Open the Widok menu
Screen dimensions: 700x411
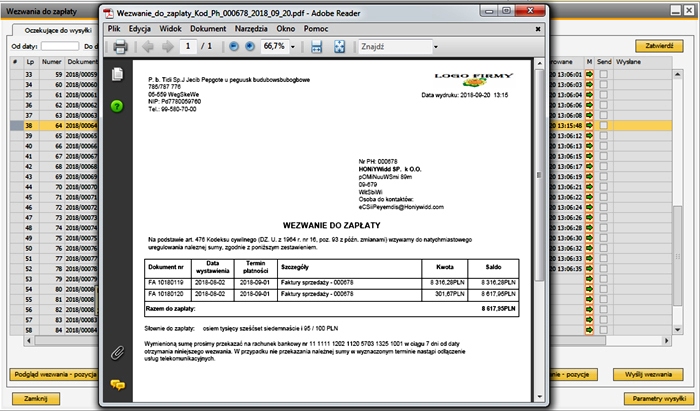tap(171, 29)
